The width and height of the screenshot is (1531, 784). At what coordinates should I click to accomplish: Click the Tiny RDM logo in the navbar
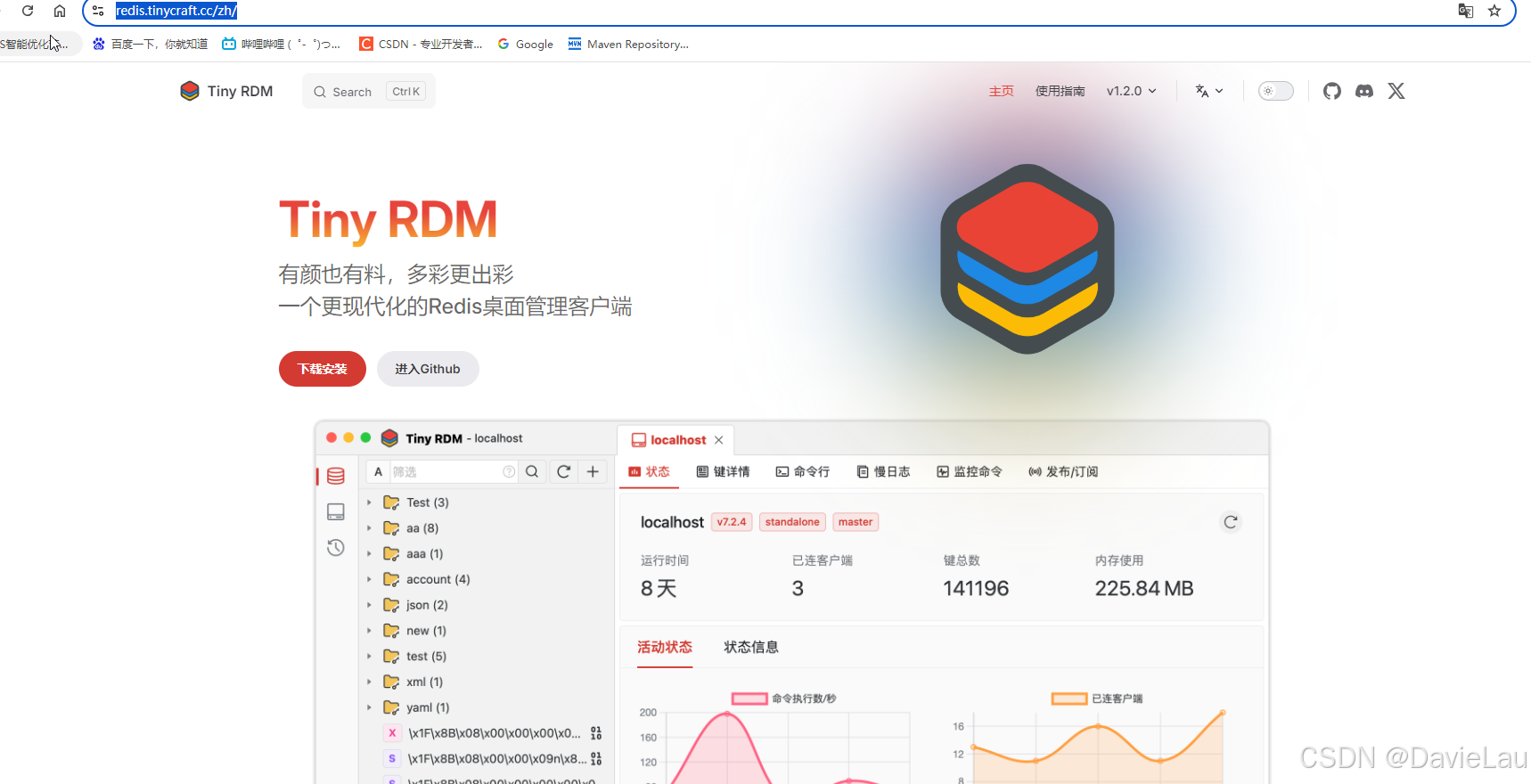click(226, 91)
